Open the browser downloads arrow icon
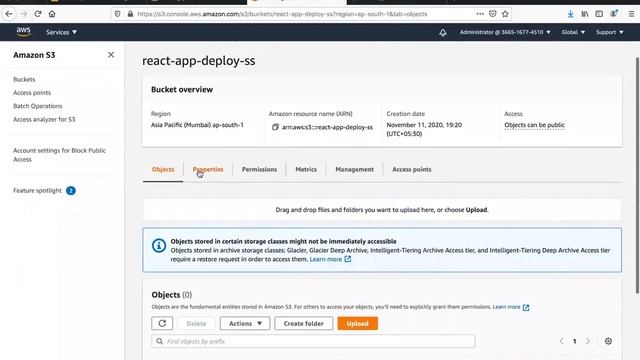The image size is (640, 360). point(570,14)
